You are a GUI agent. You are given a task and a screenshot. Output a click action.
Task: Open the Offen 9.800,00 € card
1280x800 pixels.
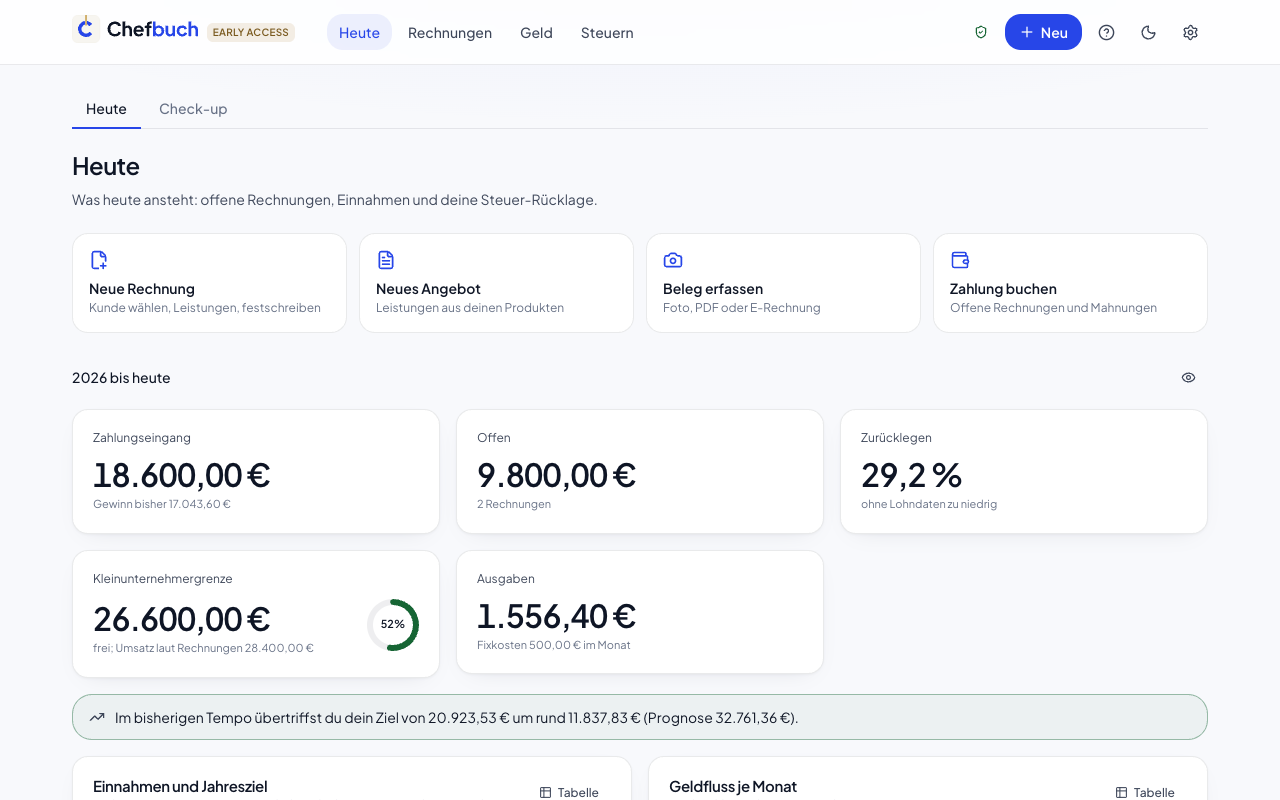640,471
